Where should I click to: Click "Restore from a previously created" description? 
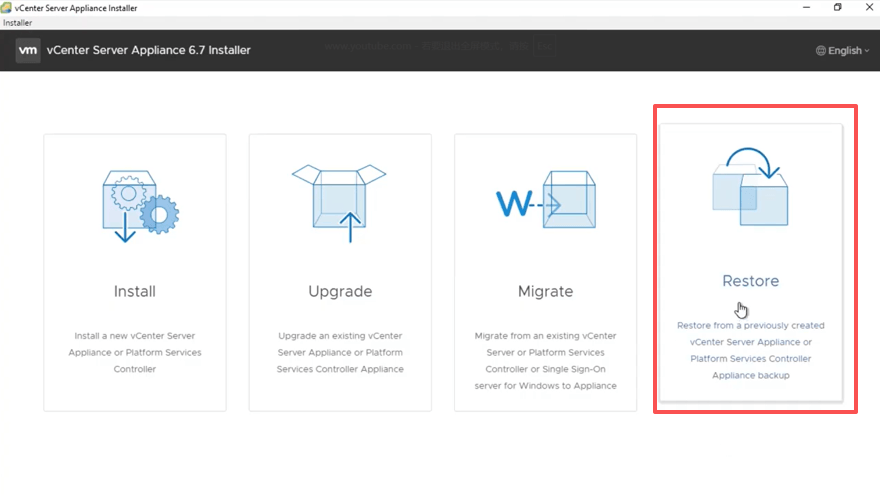pos(750,350)
